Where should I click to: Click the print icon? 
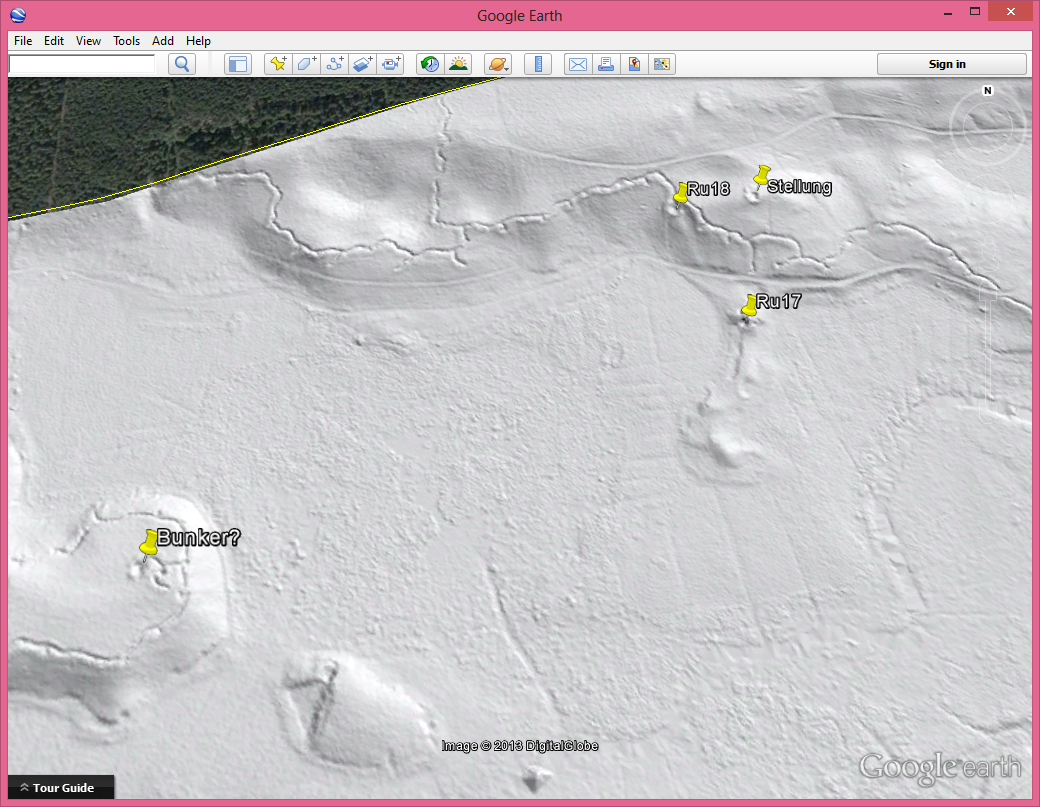click(605, 64)
